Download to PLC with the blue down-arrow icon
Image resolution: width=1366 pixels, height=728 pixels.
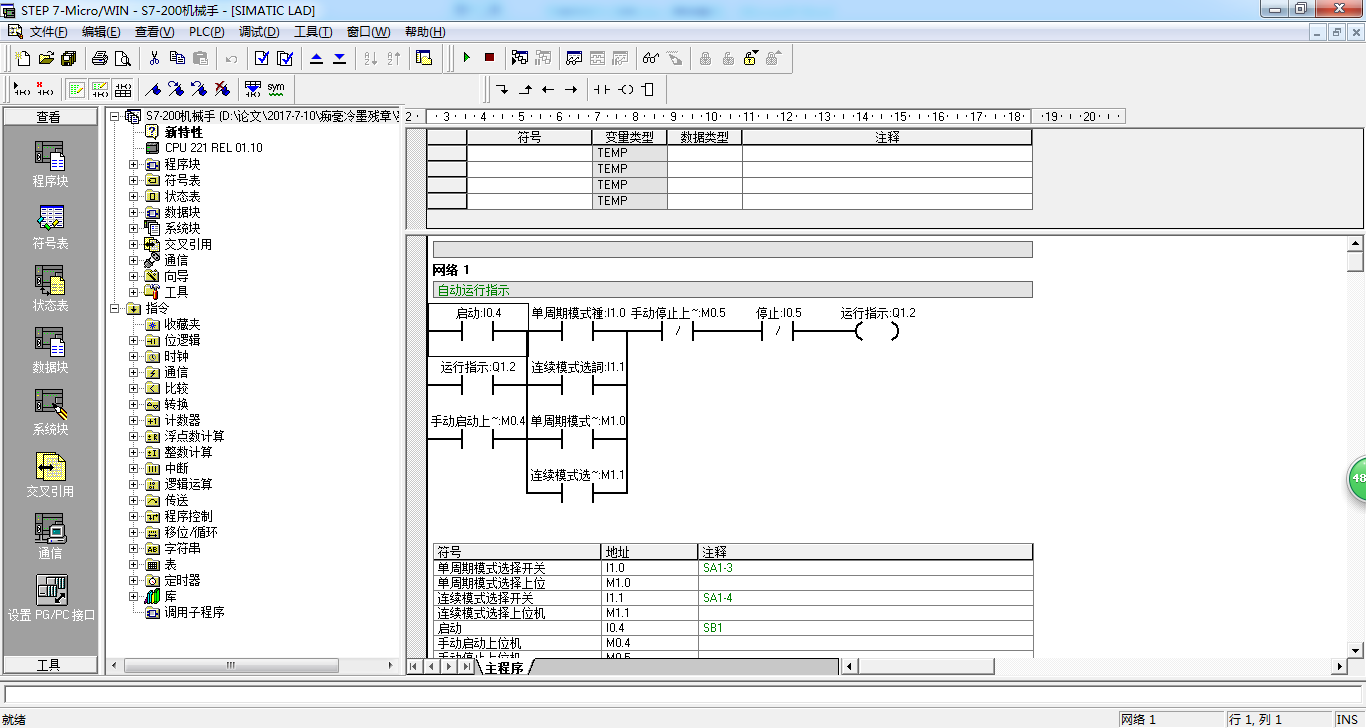[x=340, y=58]
